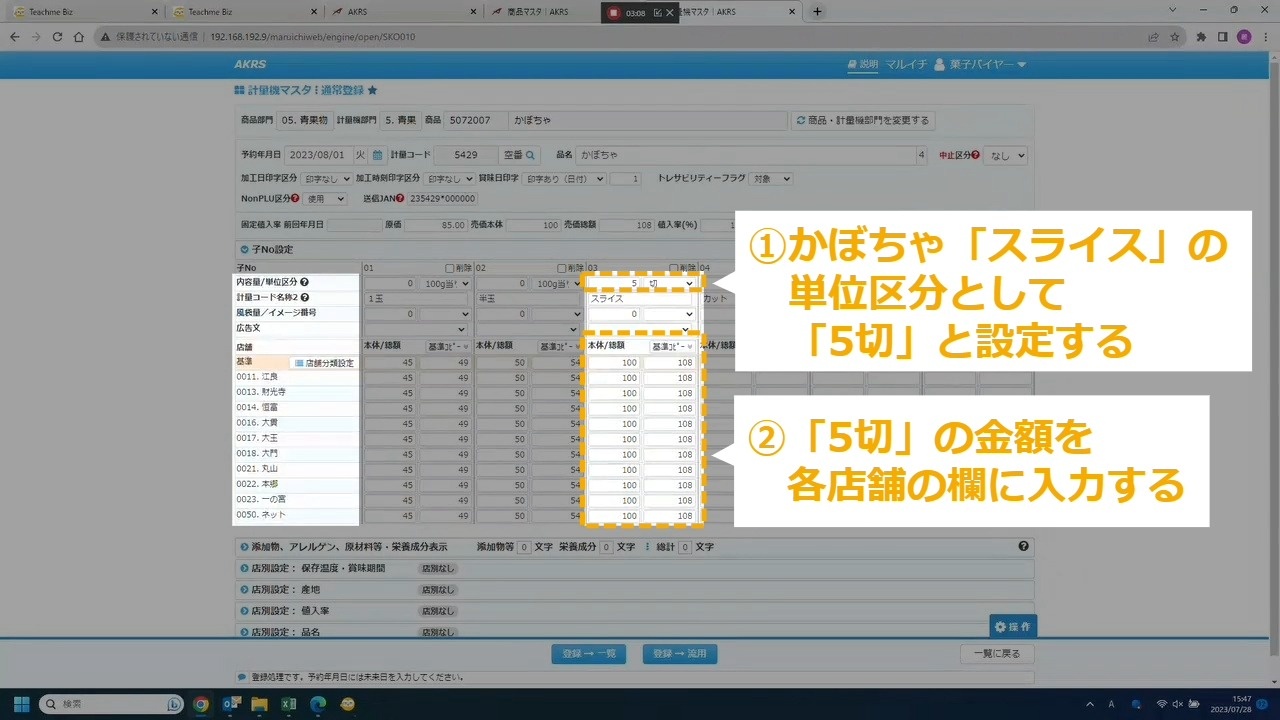1280x720 pixels.
Task: Click the favorite star next to 計量機マスタ title
Action: pos(373,90)
